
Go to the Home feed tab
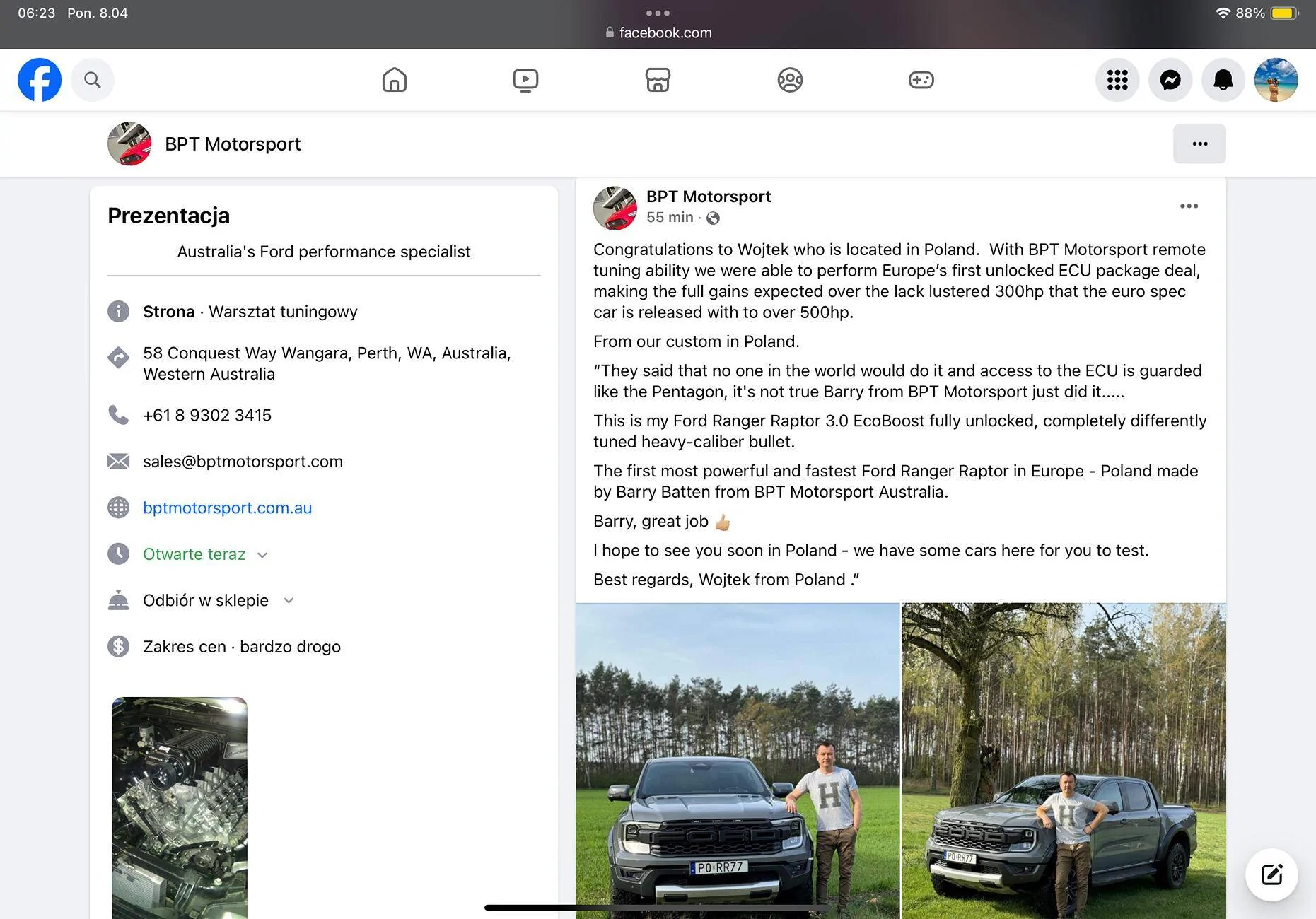(395, 80)
